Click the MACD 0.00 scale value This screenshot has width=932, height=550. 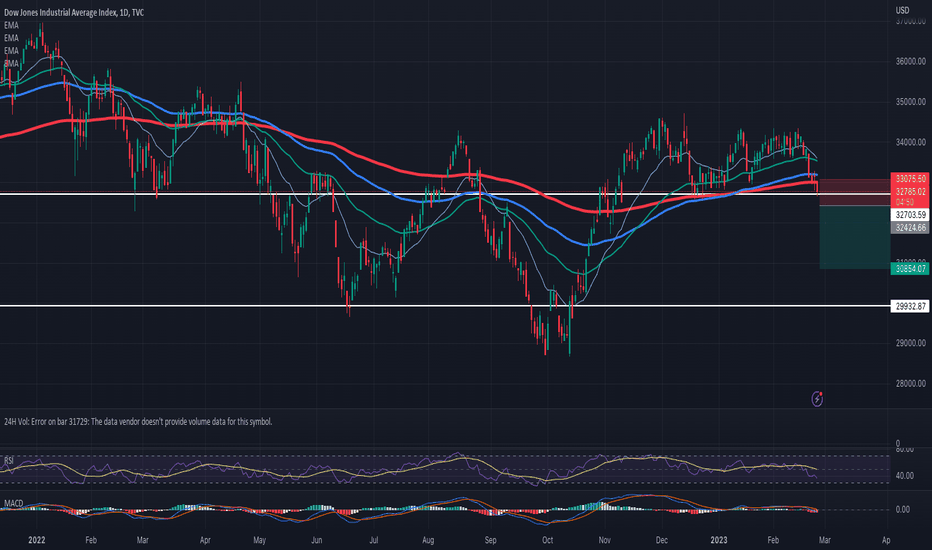(x=902, y=510)
